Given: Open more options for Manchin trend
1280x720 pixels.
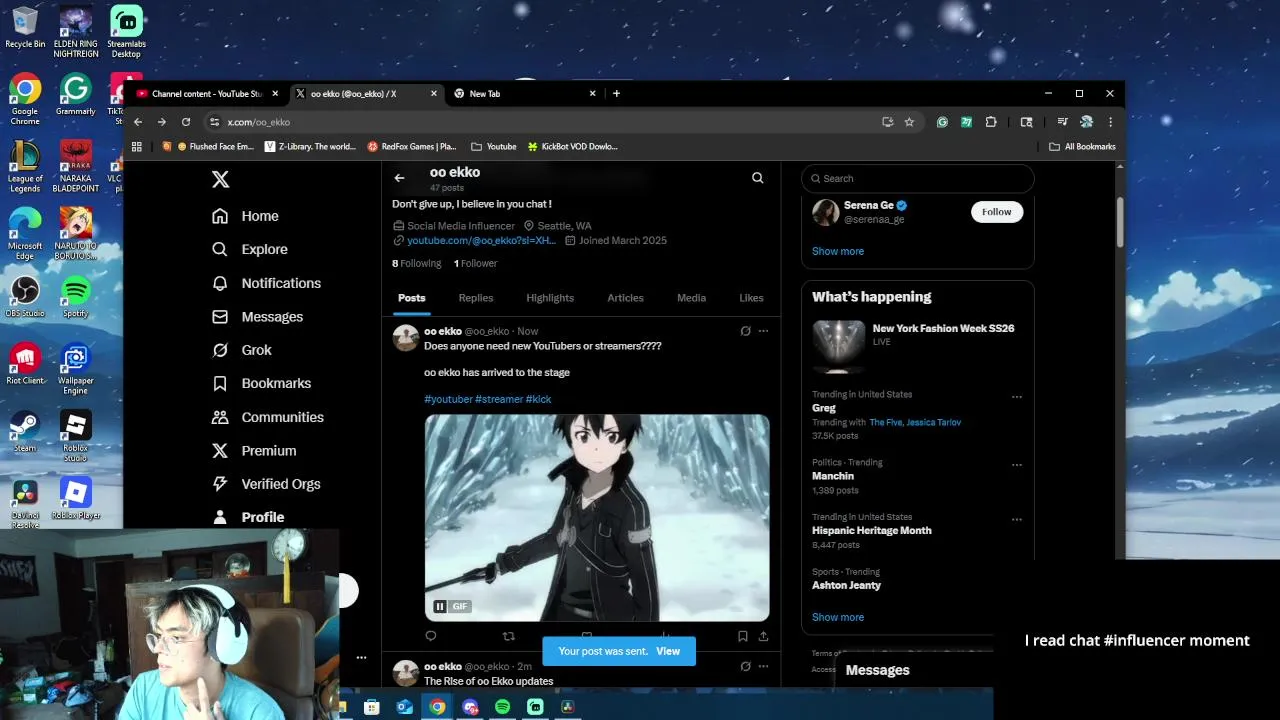Looking at the screenshot, I should pos(1016,465).
